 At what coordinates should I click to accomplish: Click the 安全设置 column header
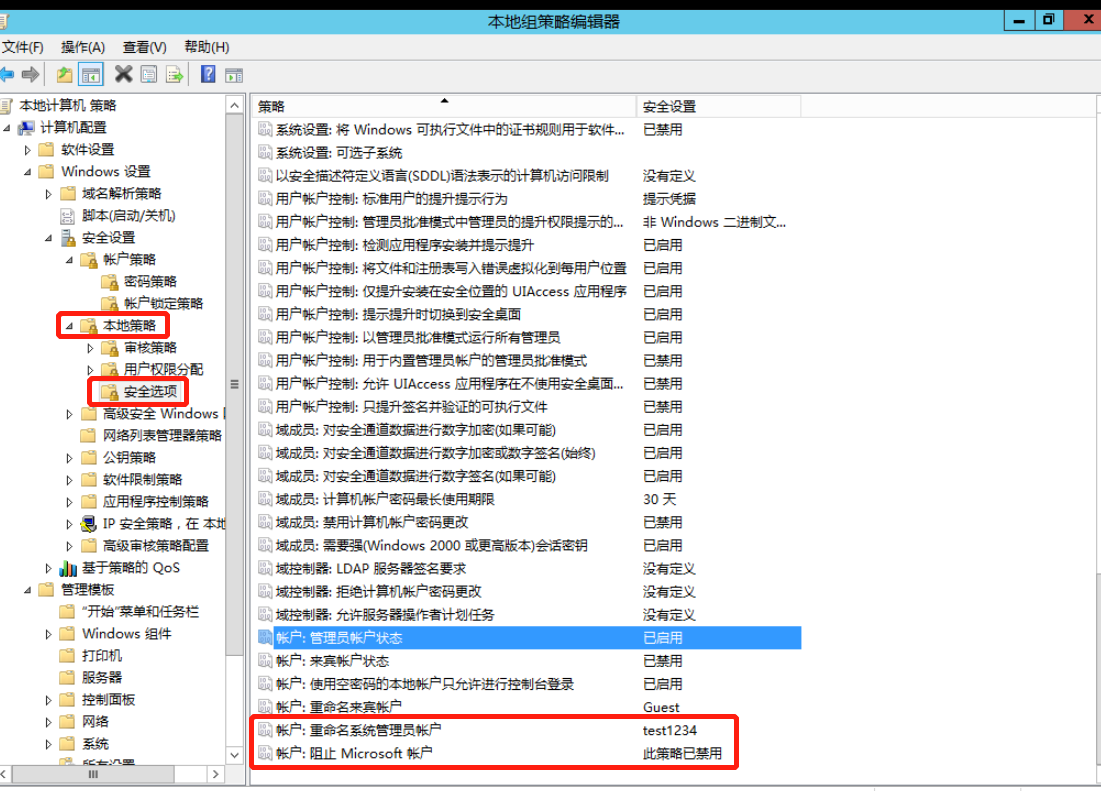coord(669,106)
